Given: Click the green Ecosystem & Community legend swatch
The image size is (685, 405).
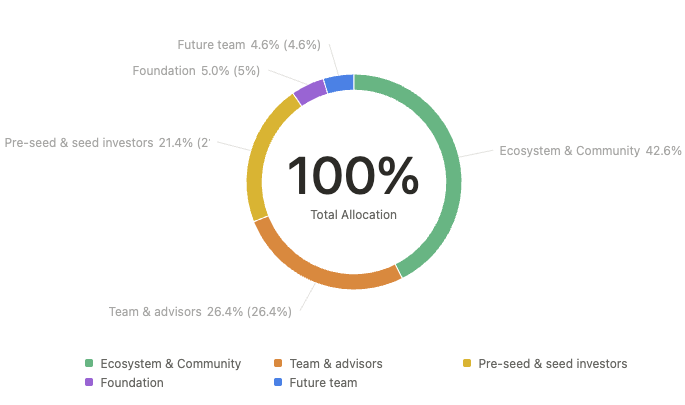Looking at the screenshot, I should pos(89,364).
